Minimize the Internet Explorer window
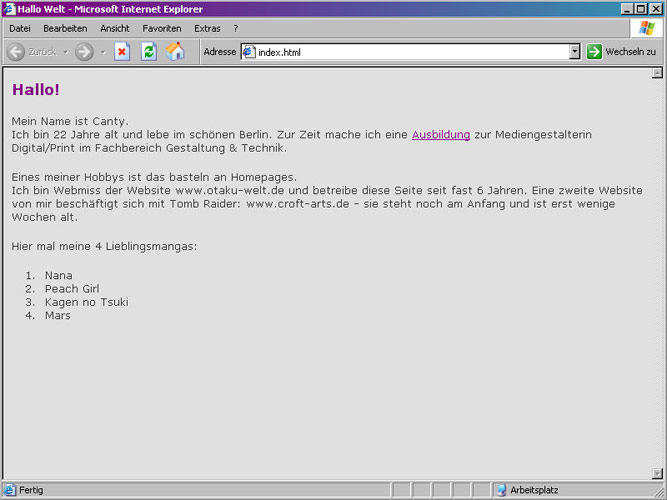This screenshot has height=500, width=667. point(627,9)
